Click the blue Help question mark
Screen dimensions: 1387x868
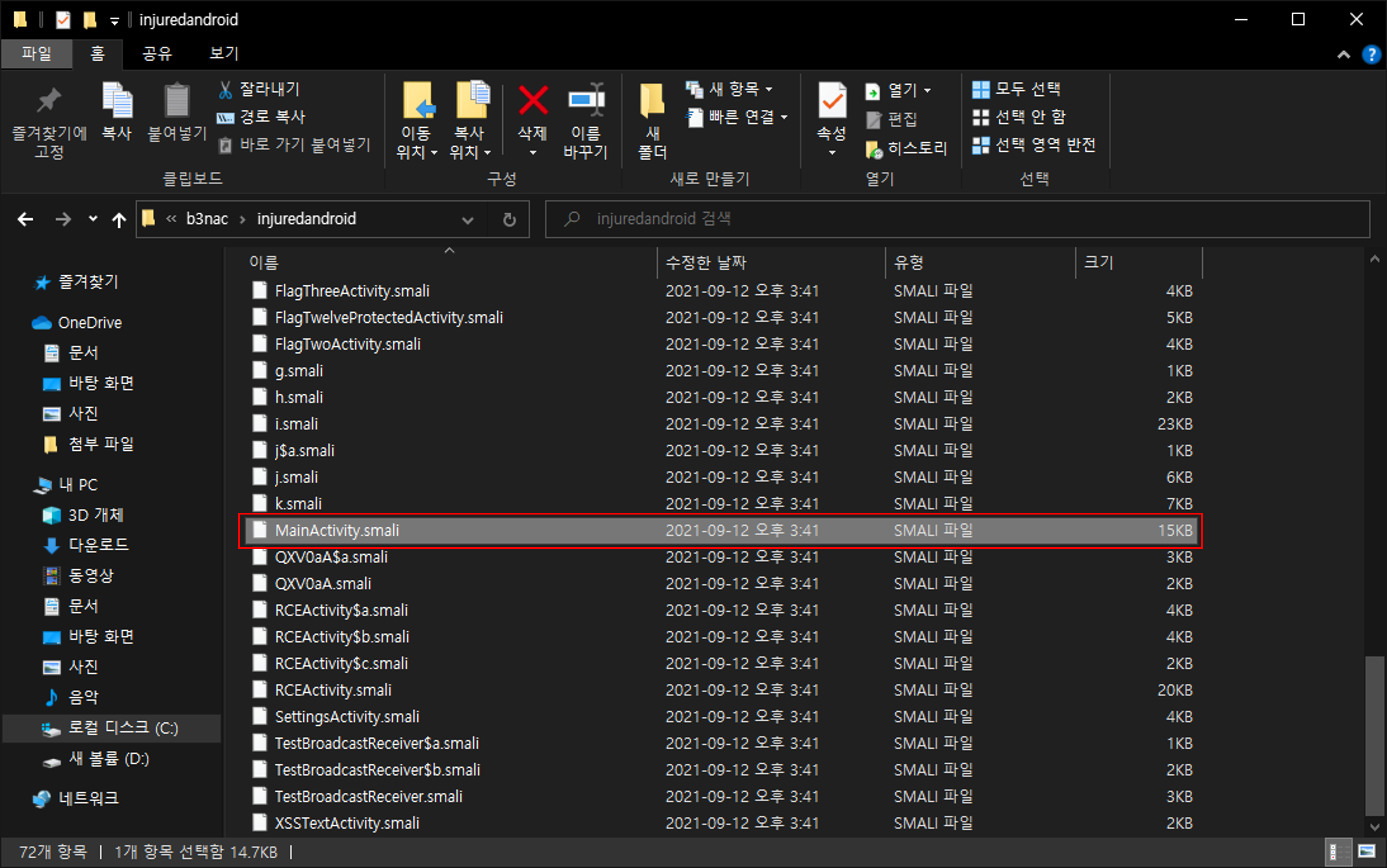click(x=1371, y=55)
